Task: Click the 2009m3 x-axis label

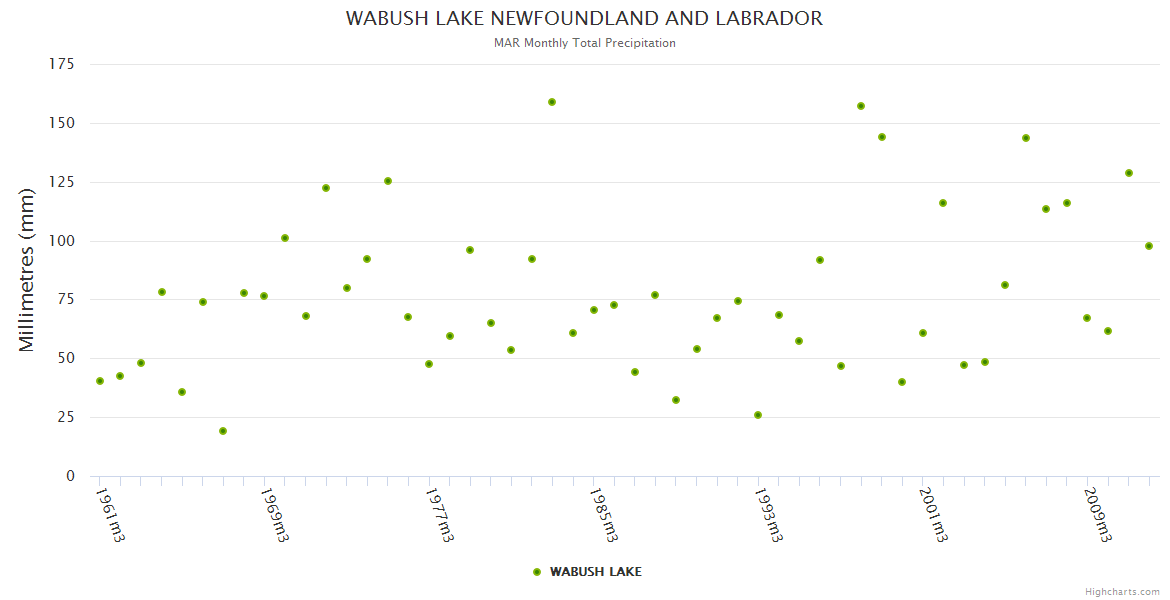Action: click(x=1097, y=514)
